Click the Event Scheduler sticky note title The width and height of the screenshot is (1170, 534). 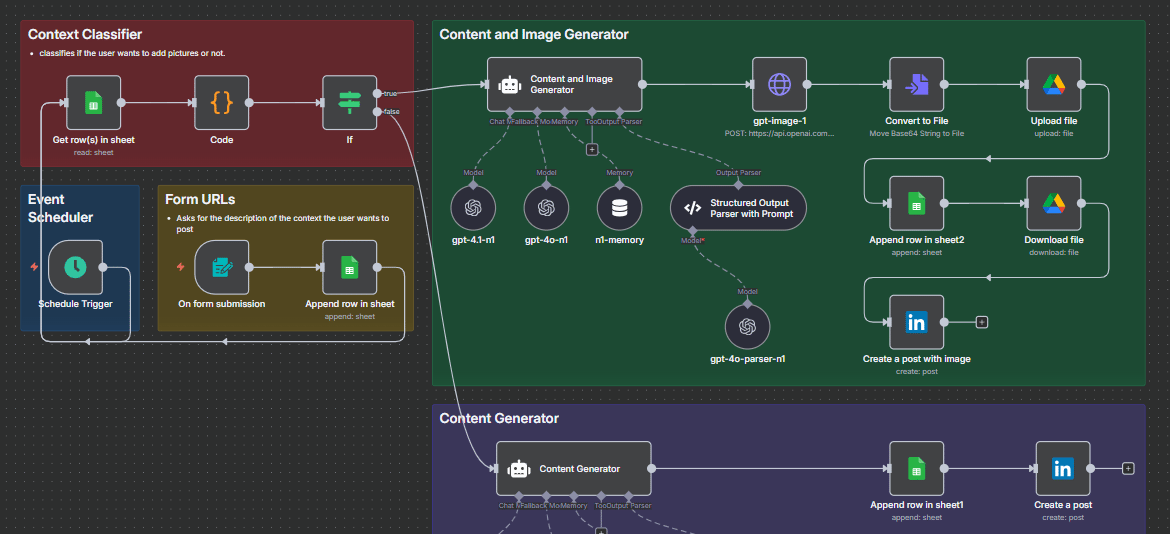(x=60, y=208)
